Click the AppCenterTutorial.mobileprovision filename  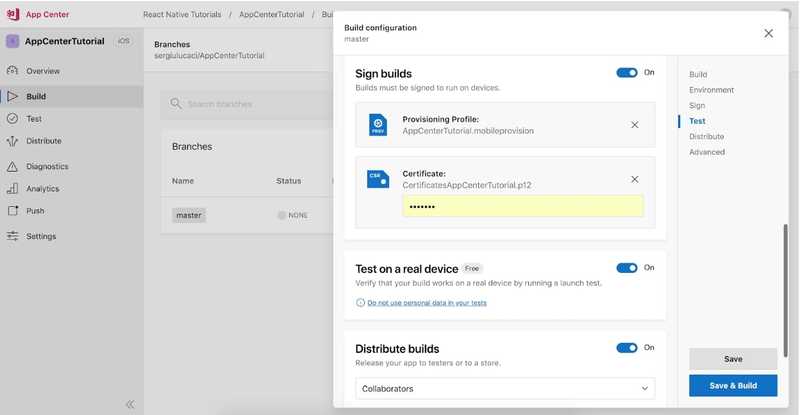click(x=468, y=131)
